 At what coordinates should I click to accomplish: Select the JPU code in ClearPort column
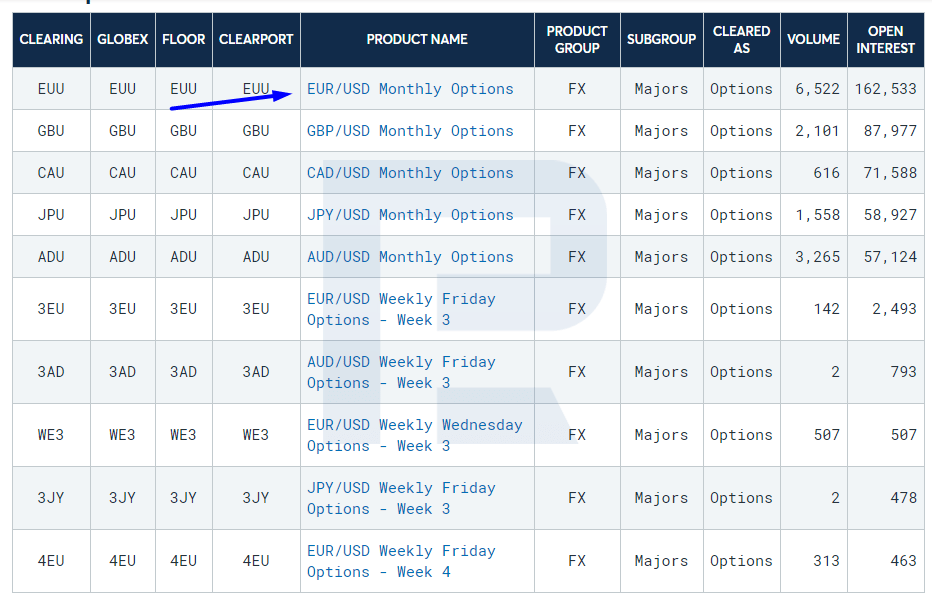256,215
